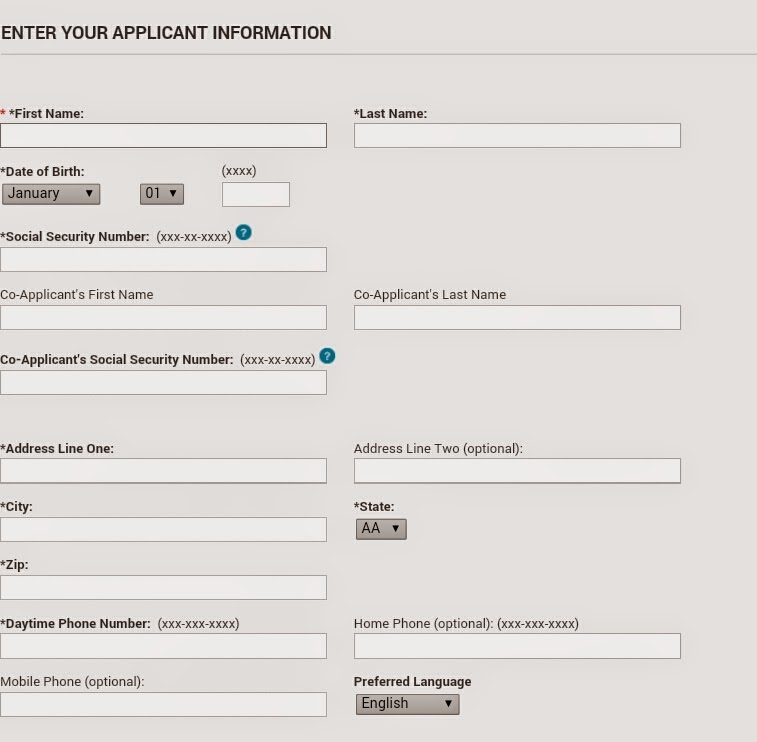Click the Co-Applicant's Last Name field
This screenshot has height=742, width=757.
click(x=517, y=318)
